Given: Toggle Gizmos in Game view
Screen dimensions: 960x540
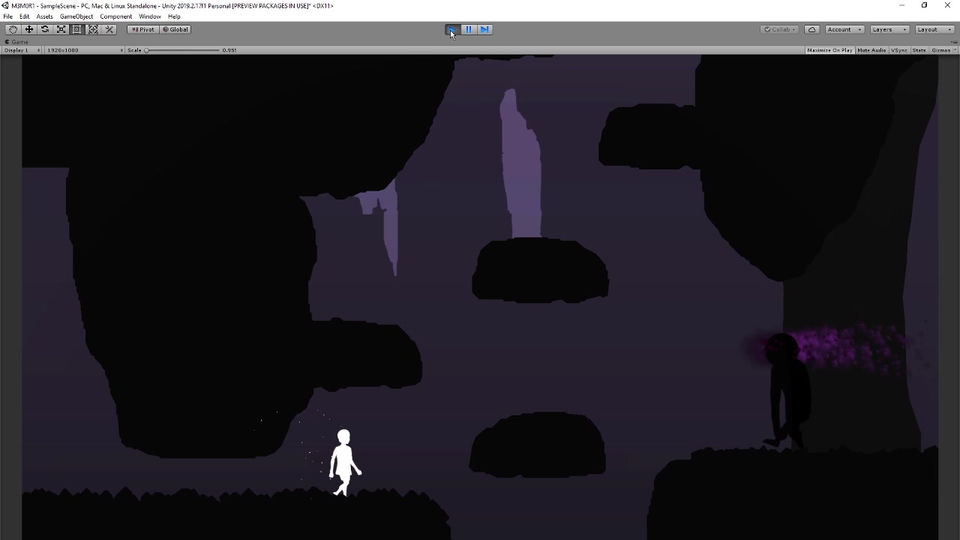Looking at the screenshot, I should click(940, 50).
